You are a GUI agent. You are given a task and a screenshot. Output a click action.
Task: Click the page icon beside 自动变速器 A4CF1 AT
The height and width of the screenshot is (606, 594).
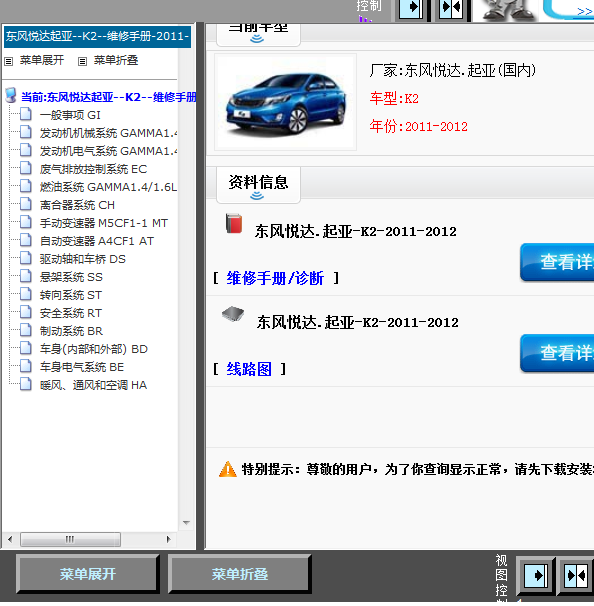pyautogui.click(x=26, y=240)
